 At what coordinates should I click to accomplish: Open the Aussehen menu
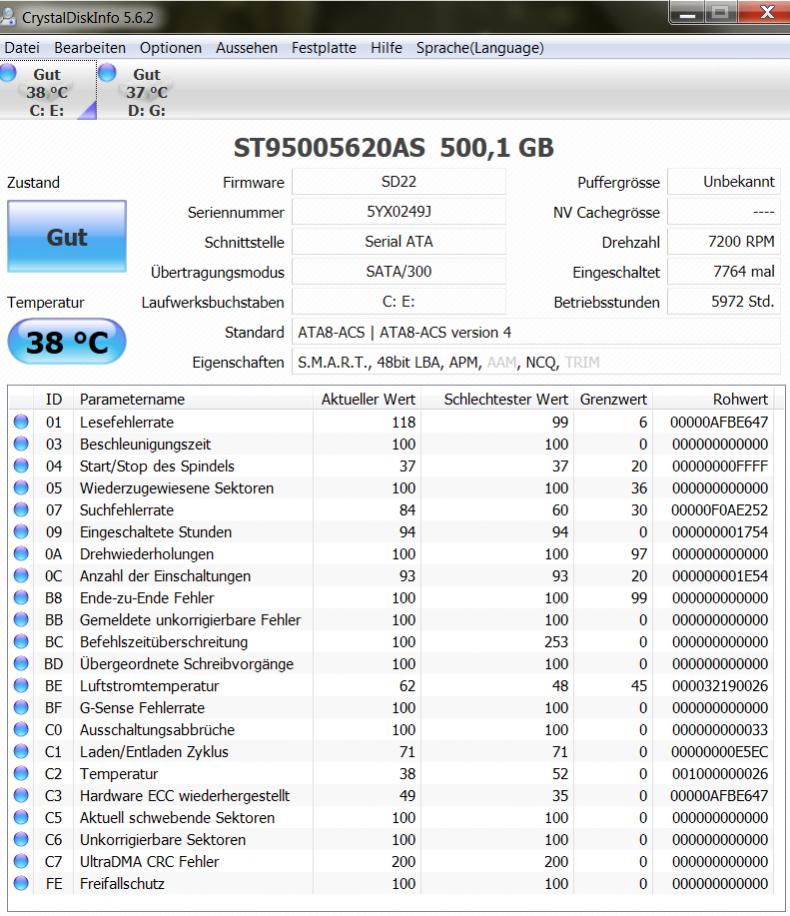pos(247,47)
